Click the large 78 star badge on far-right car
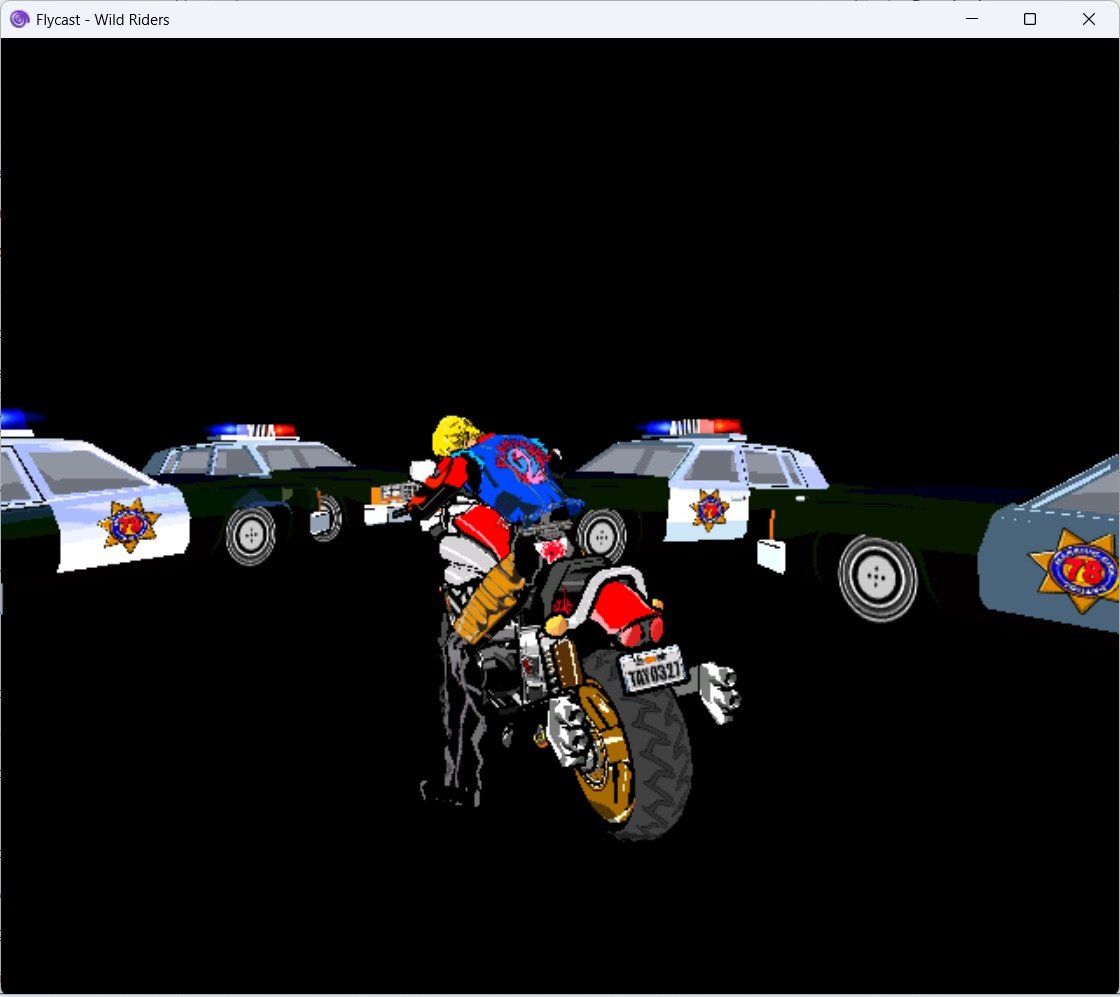 pos(1076,573)
